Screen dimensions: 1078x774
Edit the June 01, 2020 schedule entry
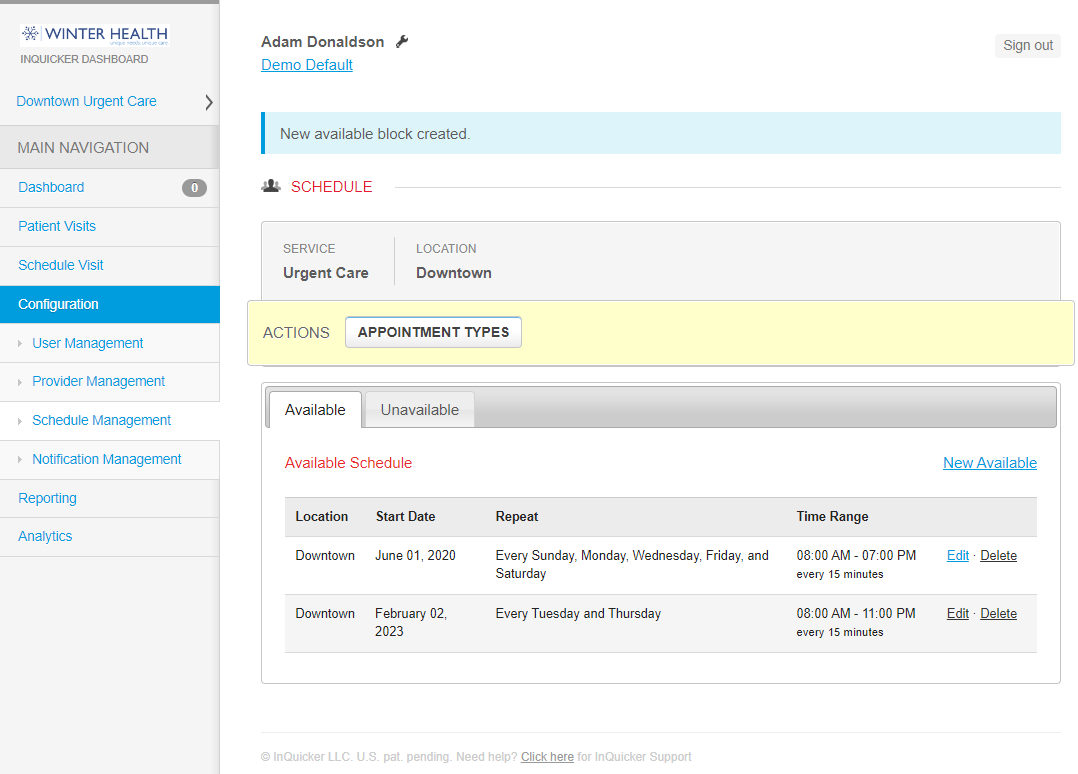pos(957,555)
